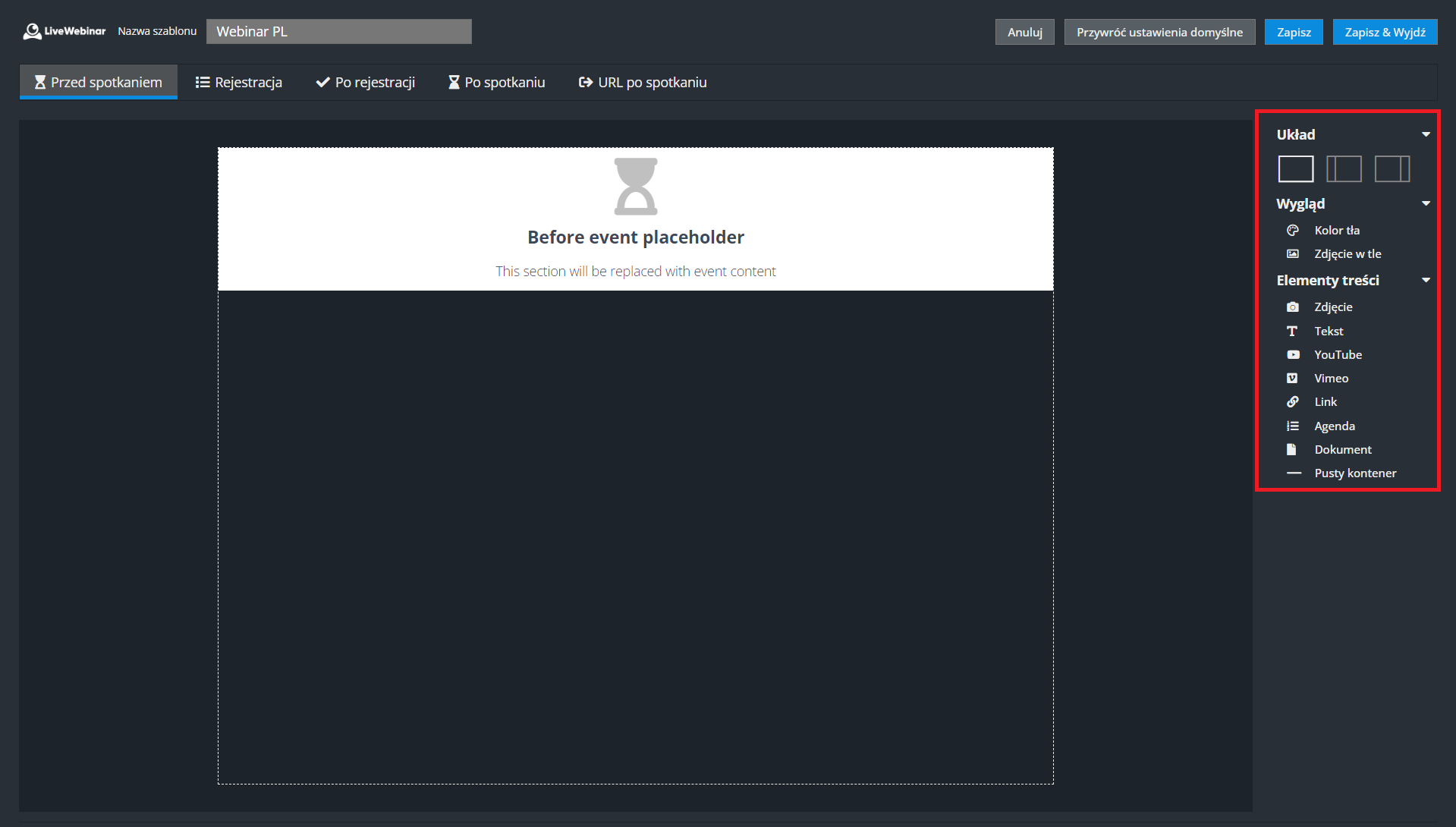Select the Tekst element icon
This screenshot has width=1456, height=827.
click(x=1292, y=332)
